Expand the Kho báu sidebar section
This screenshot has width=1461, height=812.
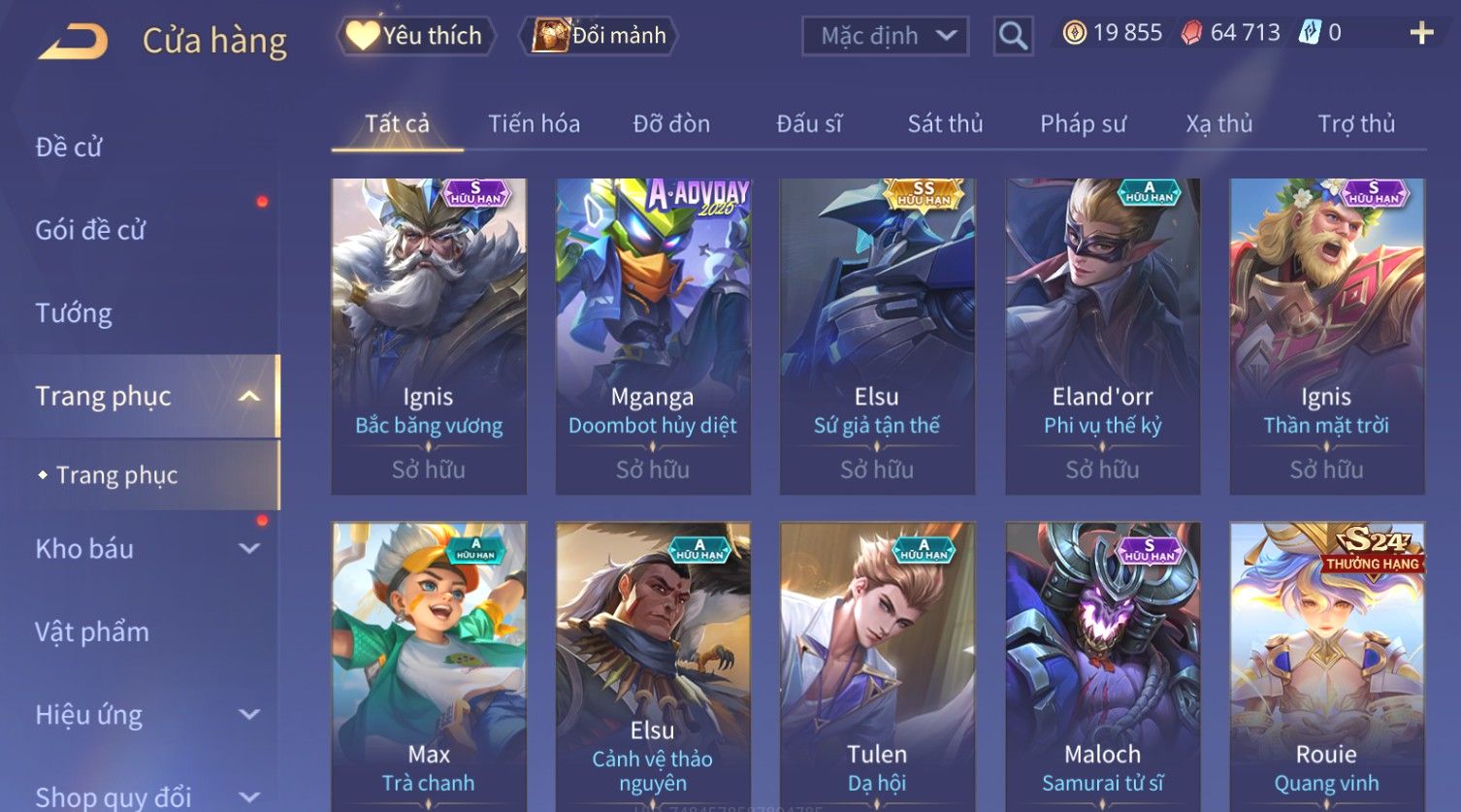[249, 548]
